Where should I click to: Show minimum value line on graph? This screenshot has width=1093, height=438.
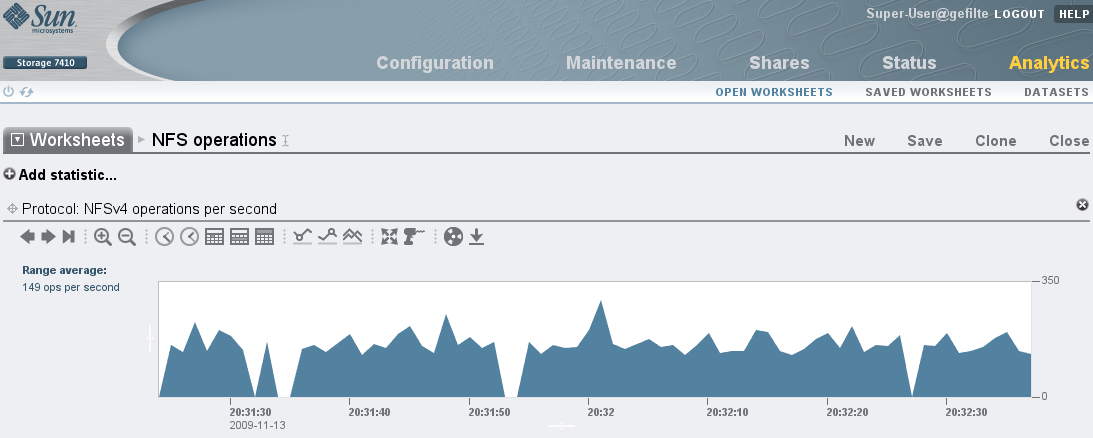301,237
